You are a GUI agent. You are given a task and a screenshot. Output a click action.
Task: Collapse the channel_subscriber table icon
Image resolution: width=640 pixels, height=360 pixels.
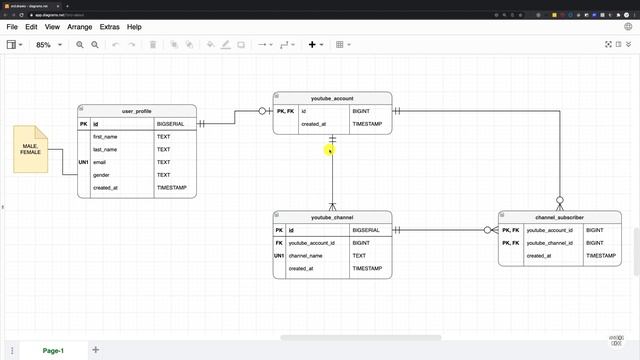coord(502,215)
